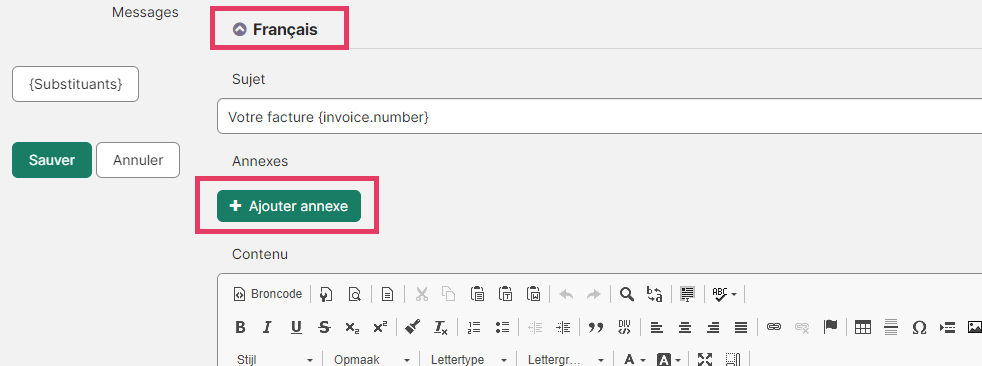Screen dimensions: 982x366
Task: Open the Lettertype font dropdown
Action: click(x=468, y=360)
